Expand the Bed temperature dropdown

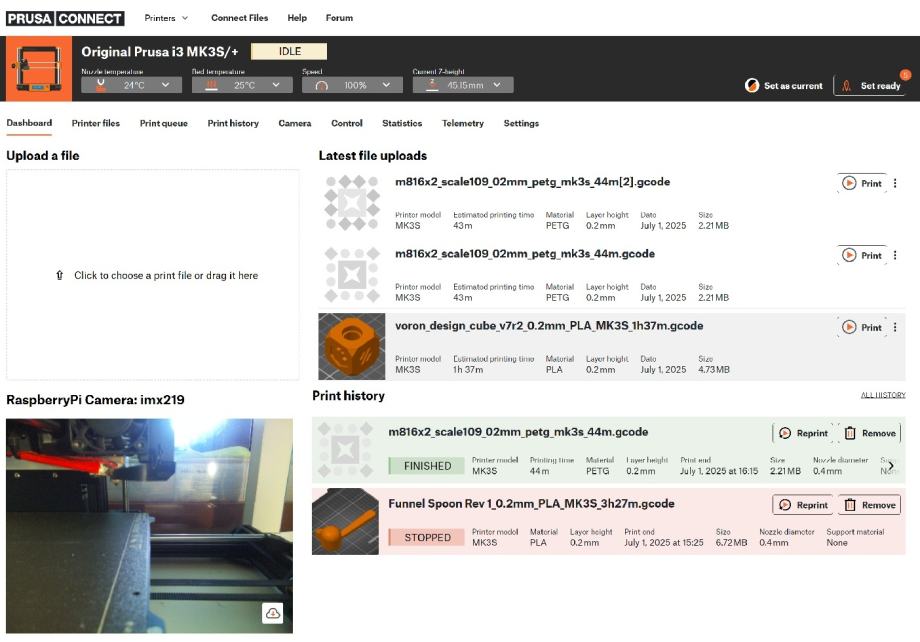(x=242, y=85)
